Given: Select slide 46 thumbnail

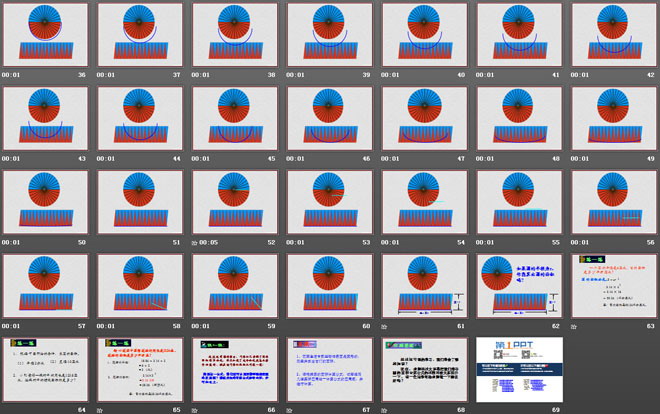Looking at the screenshot, I should click(329, 117).
